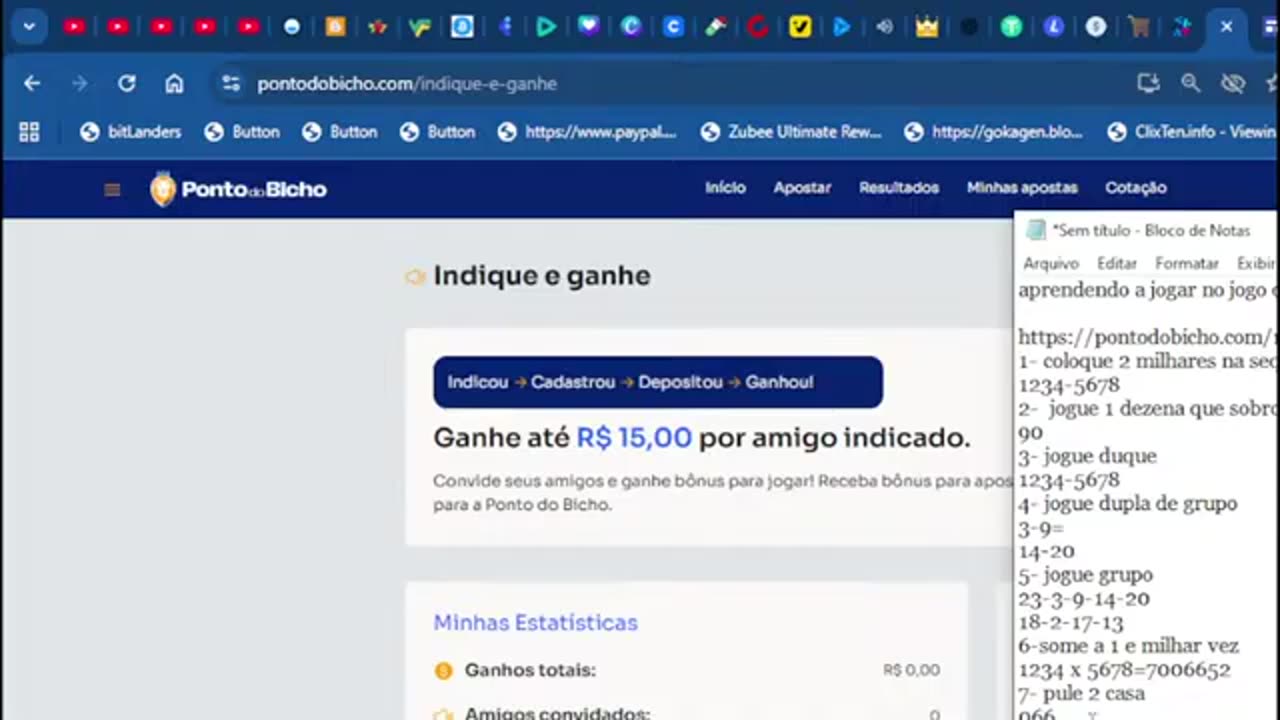1280x720 pixels.
Task: Click the icon beside Indique e ganhe heading
Action: click(415, 277)
